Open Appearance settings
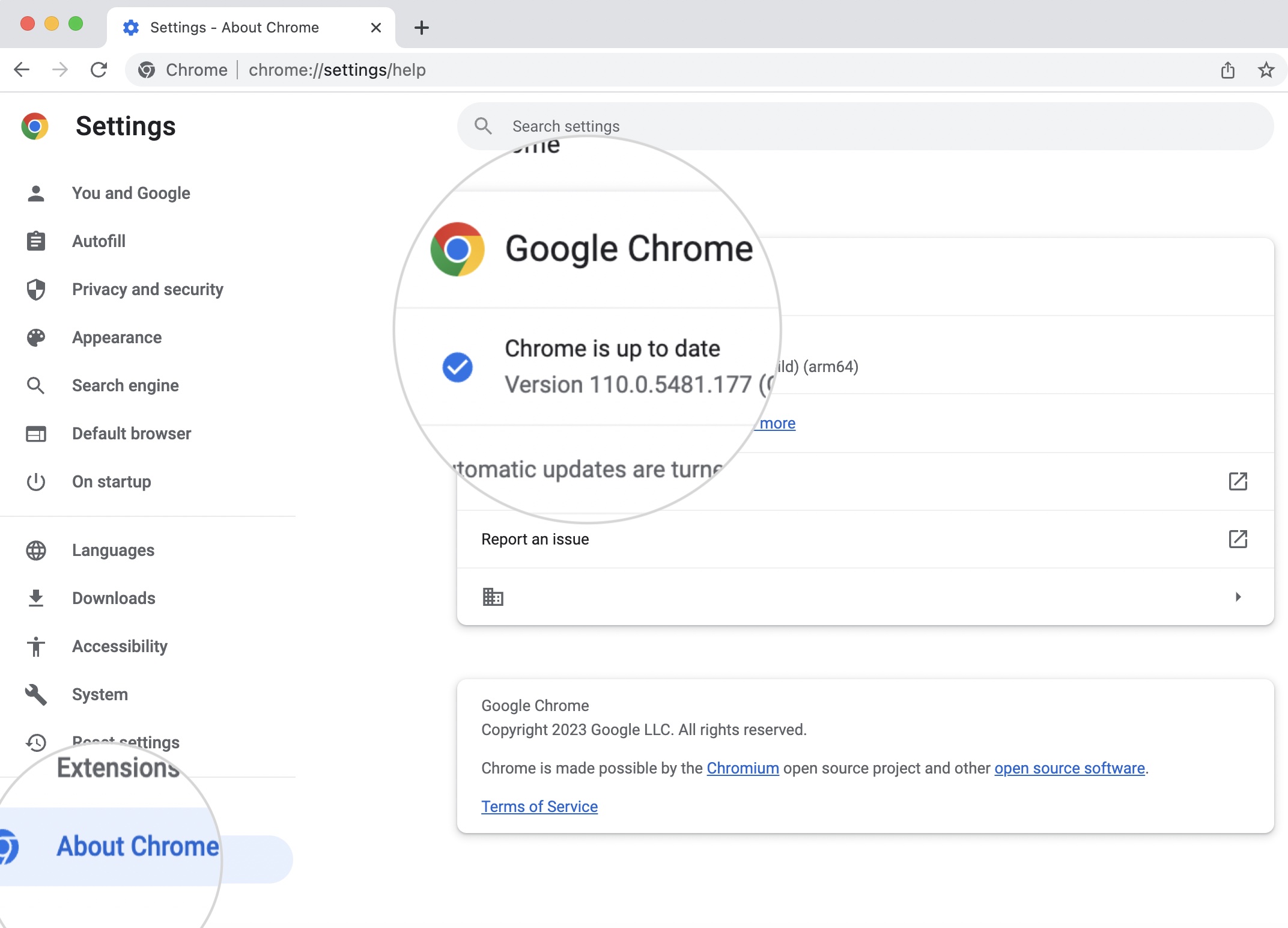Viewport: 1288px width, 928px height. coord(117,337)
